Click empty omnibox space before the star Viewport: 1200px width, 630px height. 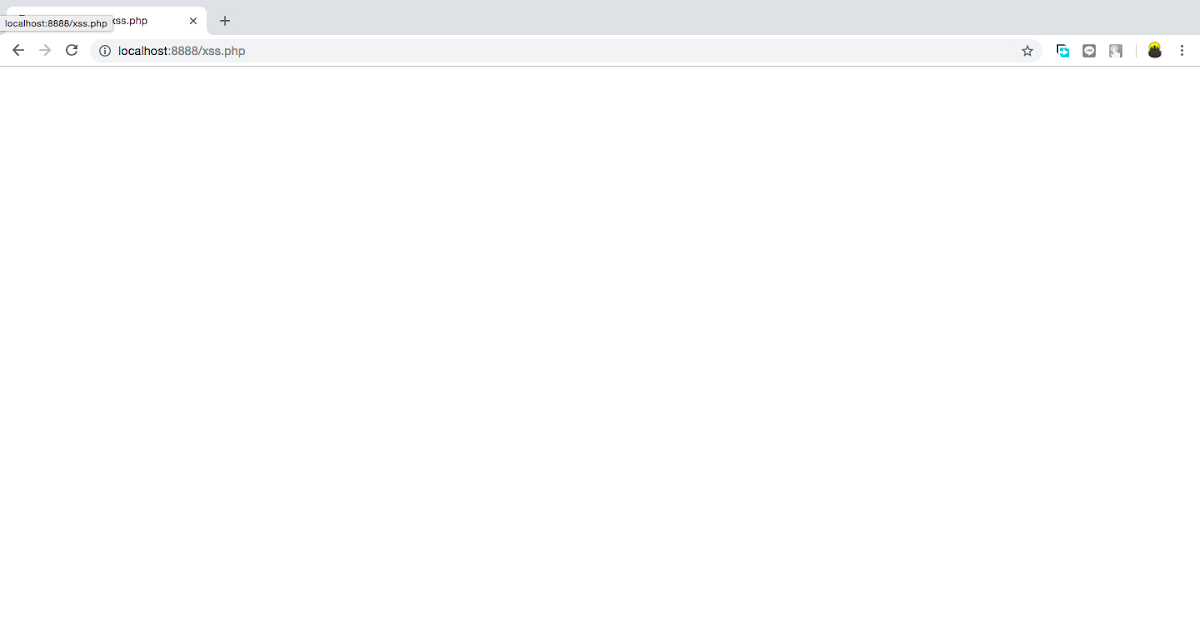click(630, 51)
